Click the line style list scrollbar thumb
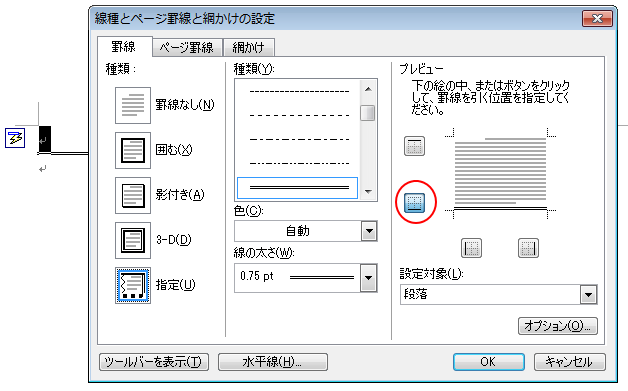Viewport: 628px width, 391px height. tap(368, 113)
